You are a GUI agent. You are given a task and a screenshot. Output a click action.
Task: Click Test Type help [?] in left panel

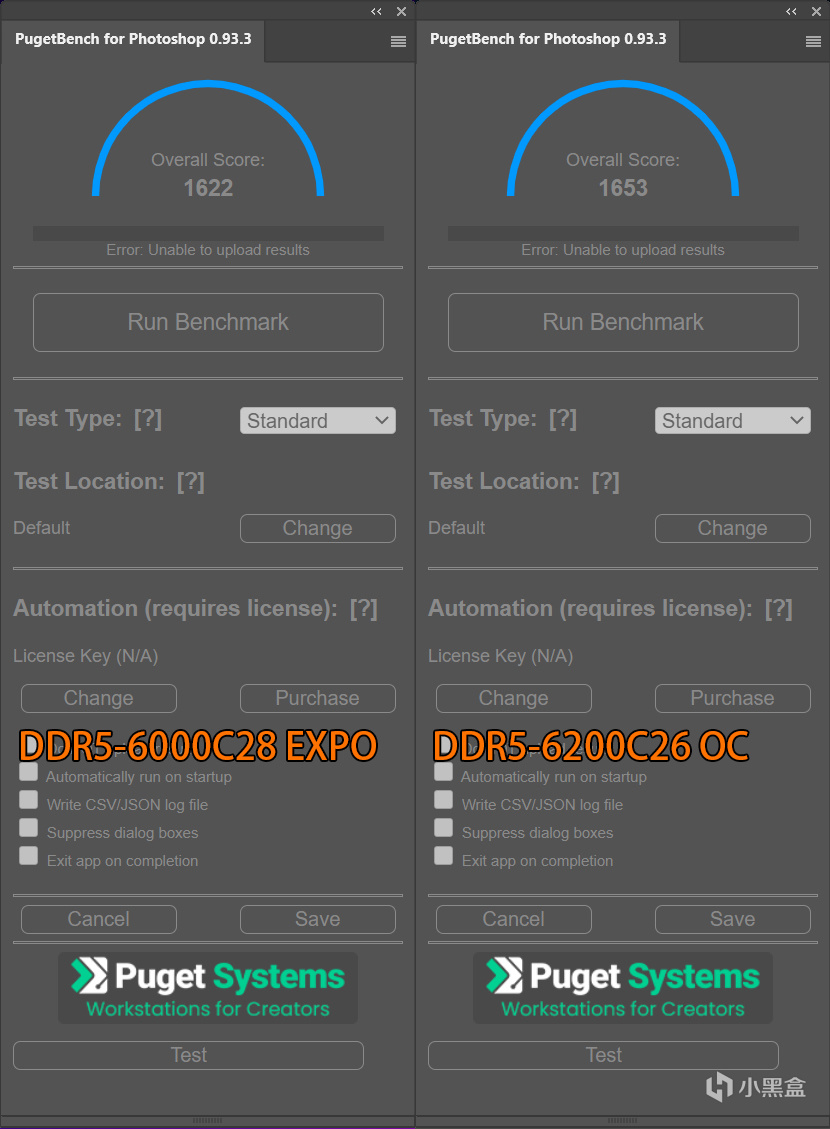148,419
